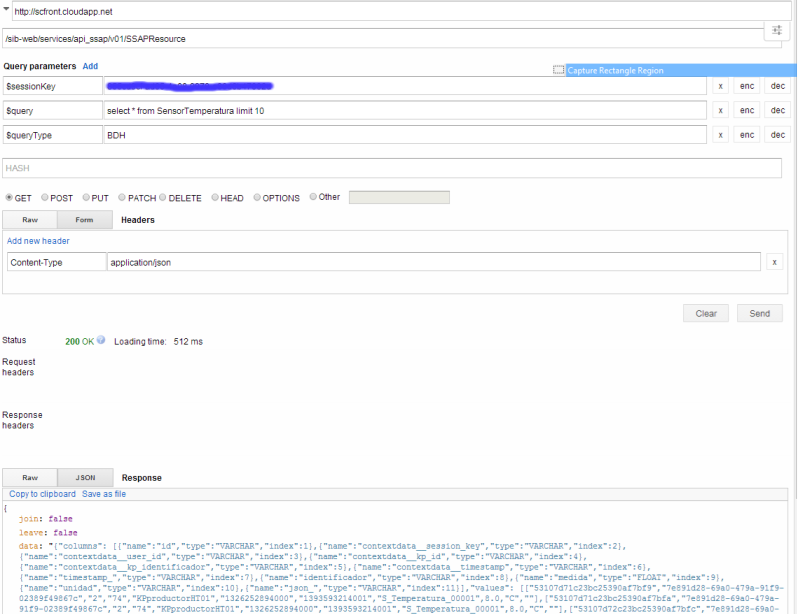This screenshot has height=615, width=798.
Task: Click the blue status info icon
Action: pyautogui.click(x=101, y=340)
